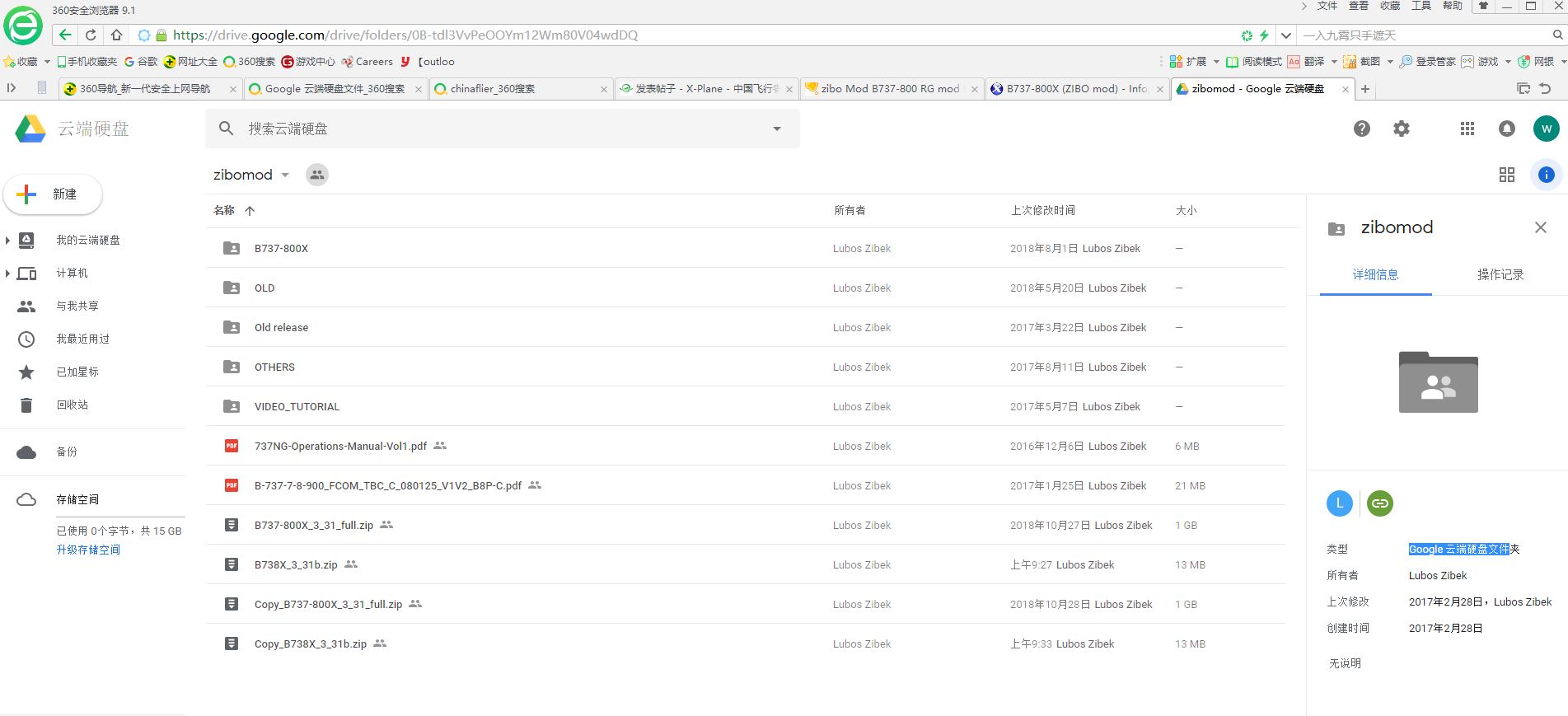Toggle the blue info details icon

point(1547,175)
